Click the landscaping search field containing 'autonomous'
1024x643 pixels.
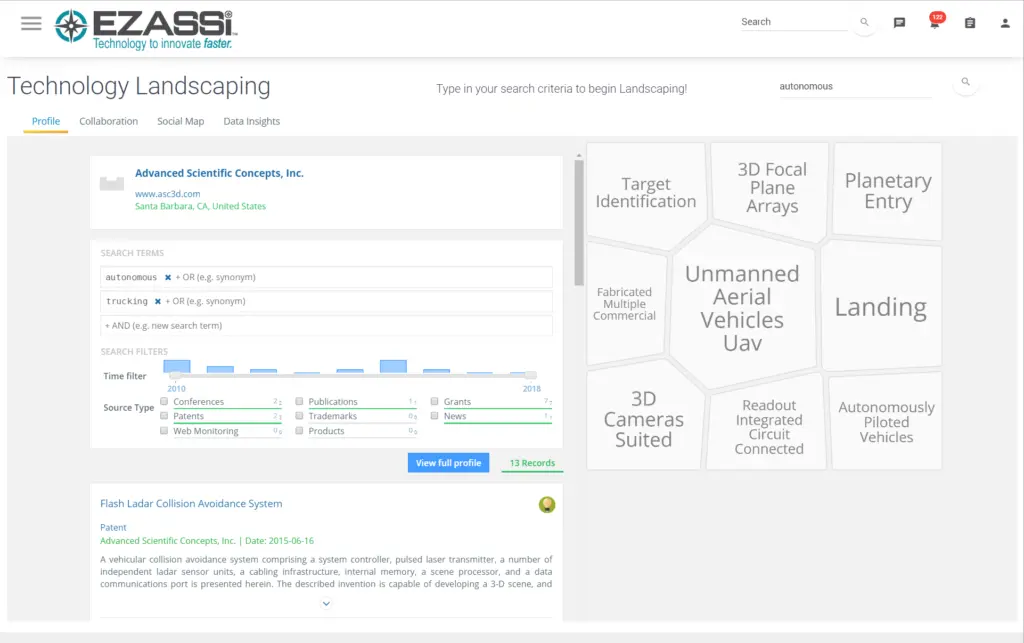[x=855, y=87]
